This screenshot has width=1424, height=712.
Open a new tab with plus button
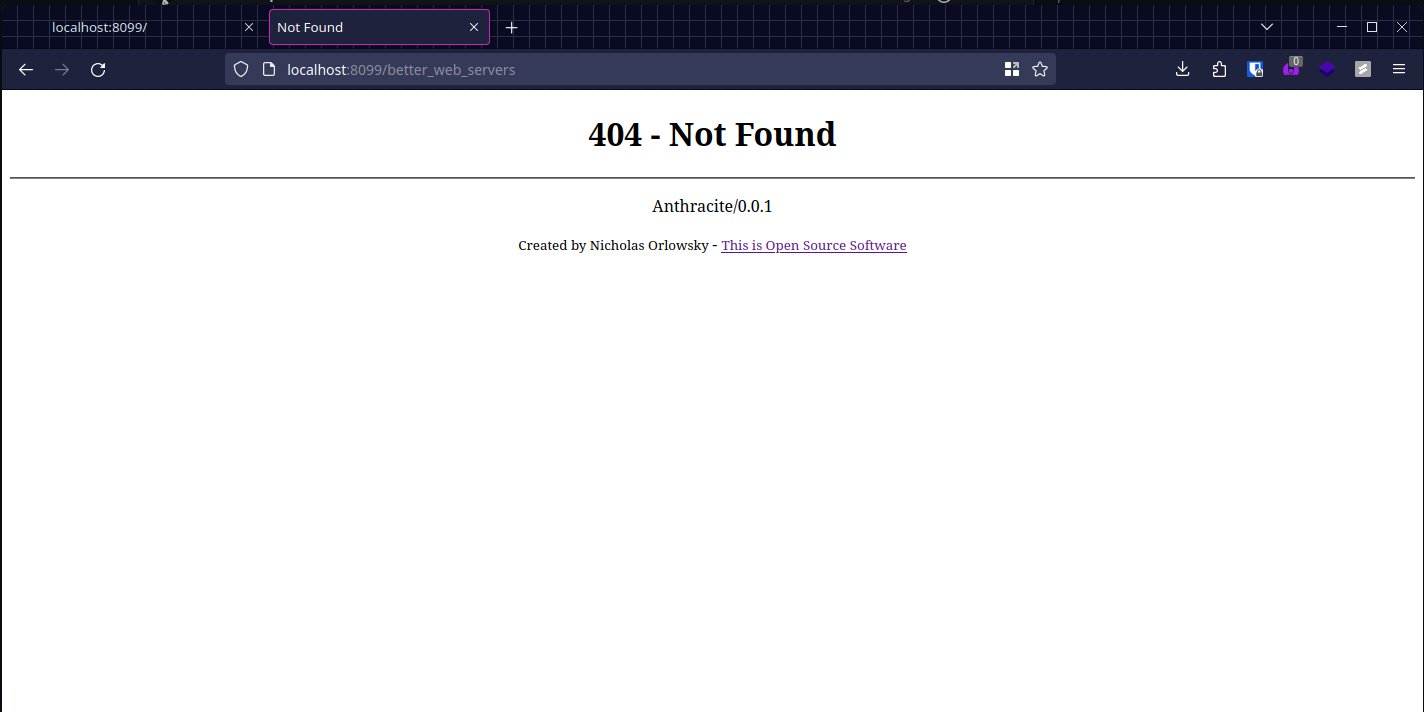pyautogui.click(x=512, y=27)
